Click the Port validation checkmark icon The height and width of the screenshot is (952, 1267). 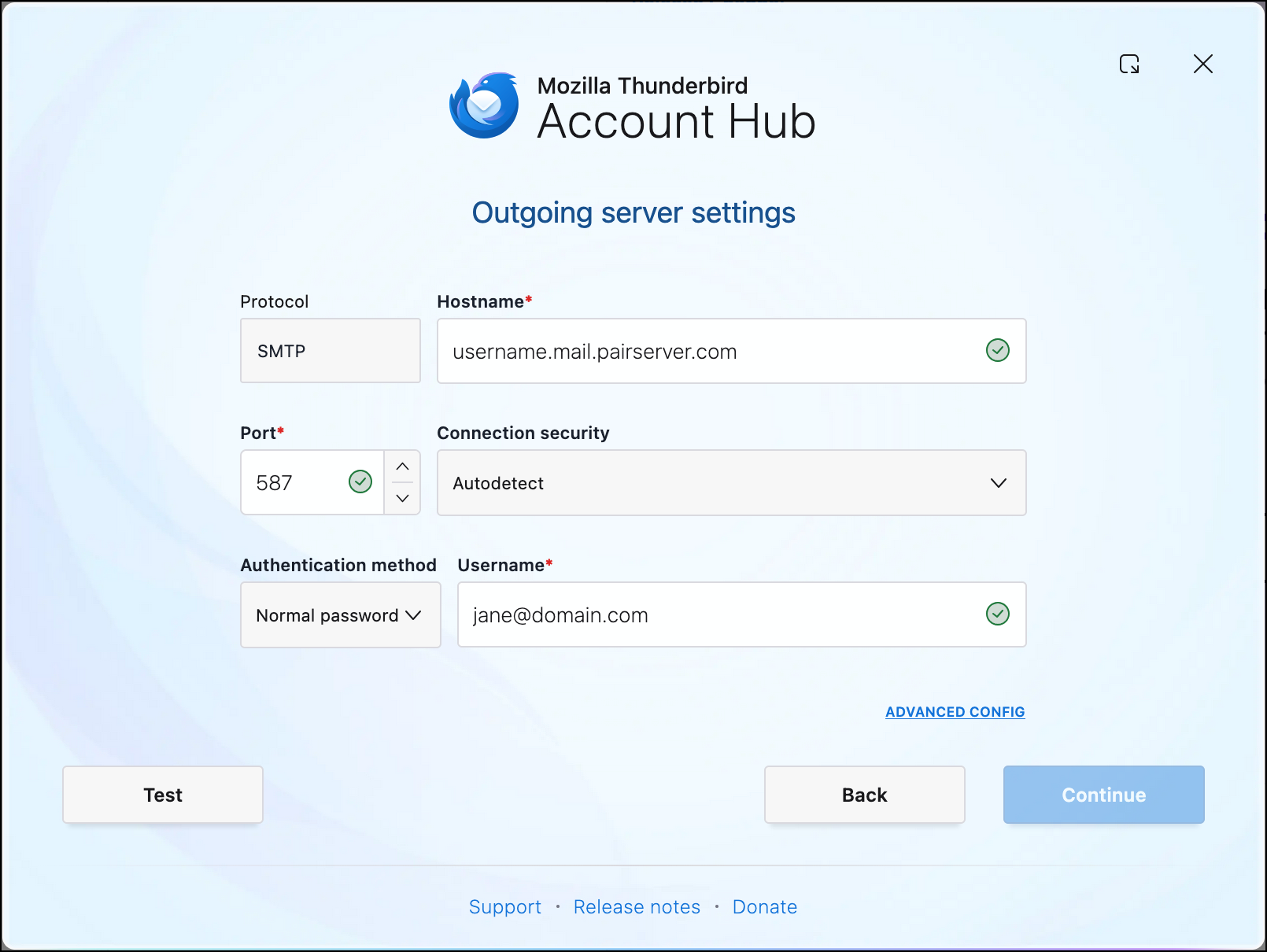pyautogui.click(x=360, y=482)
